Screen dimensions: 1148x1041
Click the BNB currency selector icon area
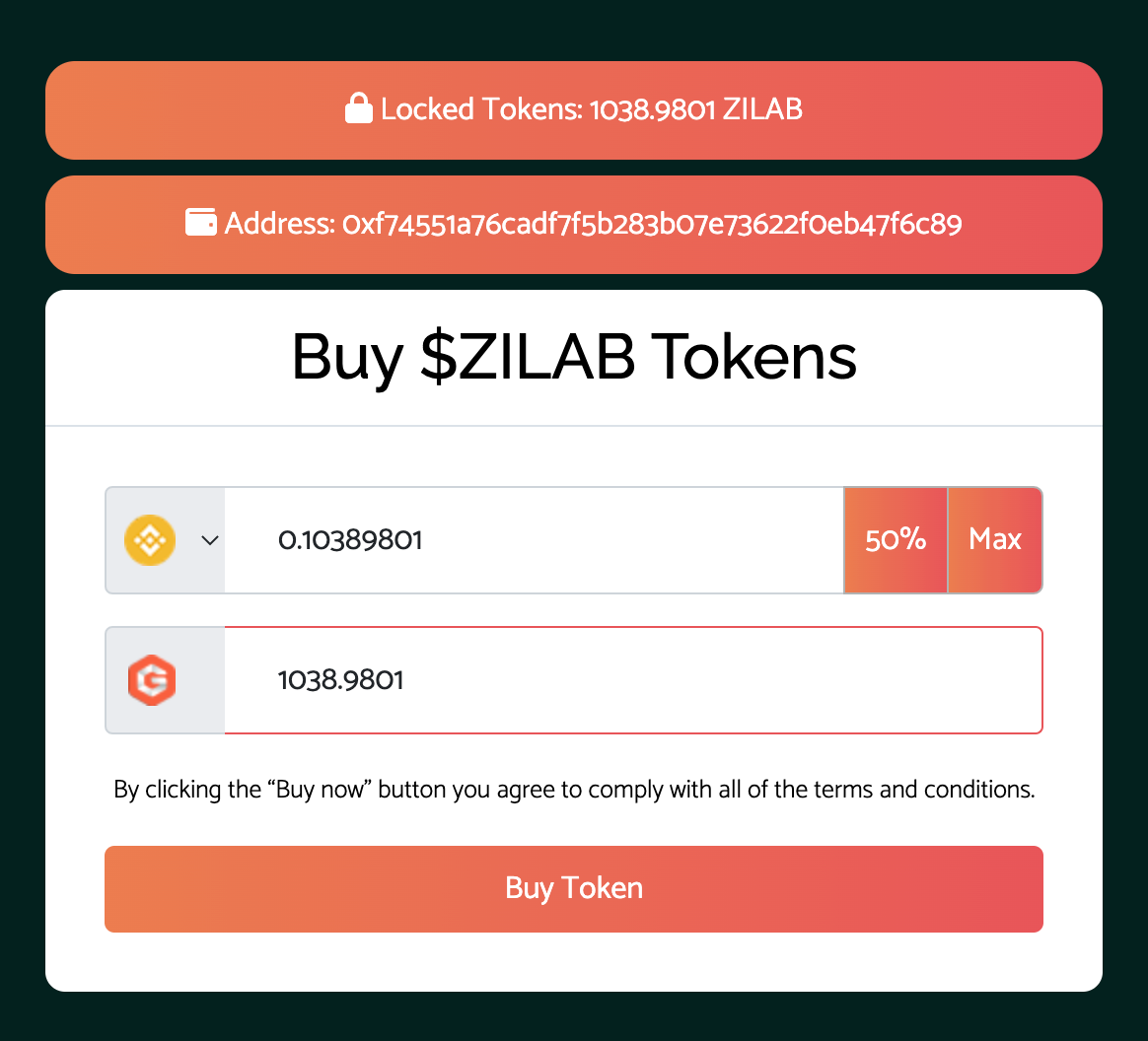point(149,540)
